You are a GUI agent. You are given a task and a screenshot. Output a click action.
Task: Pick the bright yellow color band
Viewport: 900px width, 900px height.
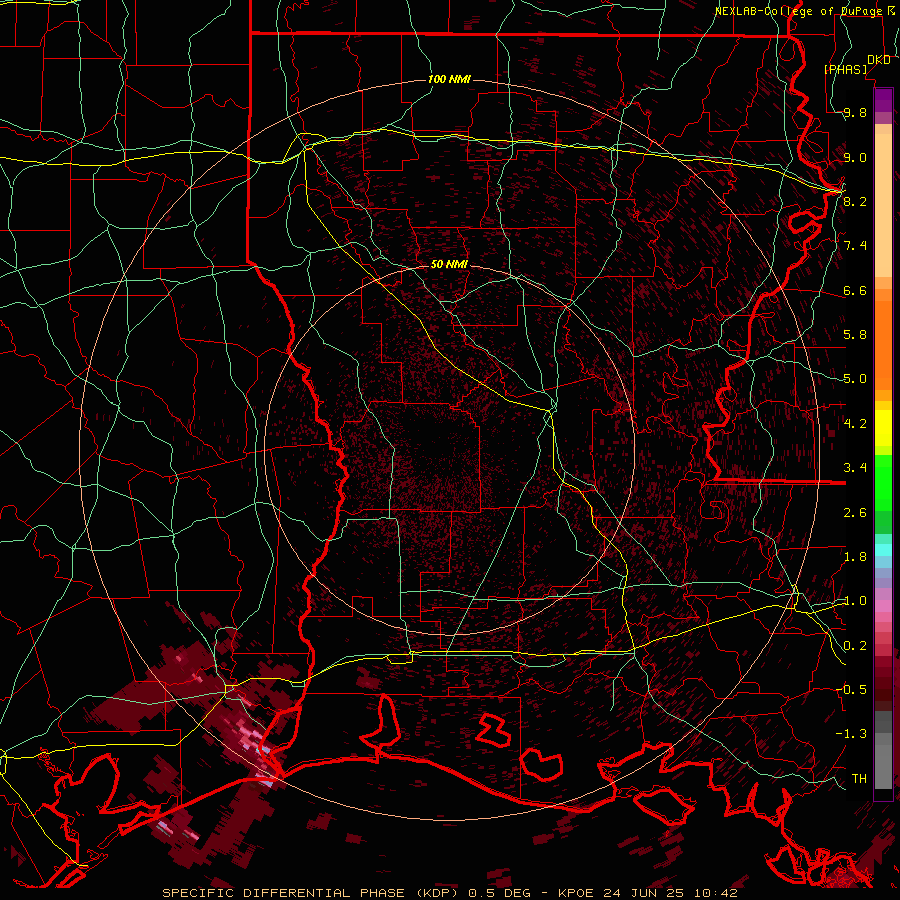(883, 428)
